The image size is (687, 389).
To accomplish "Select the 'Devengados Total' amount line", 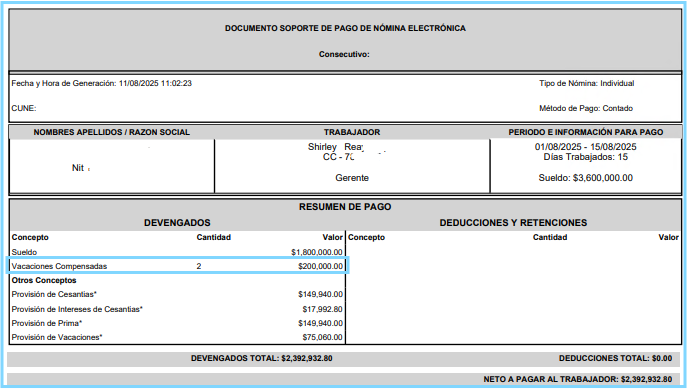I will pos(262,358).
